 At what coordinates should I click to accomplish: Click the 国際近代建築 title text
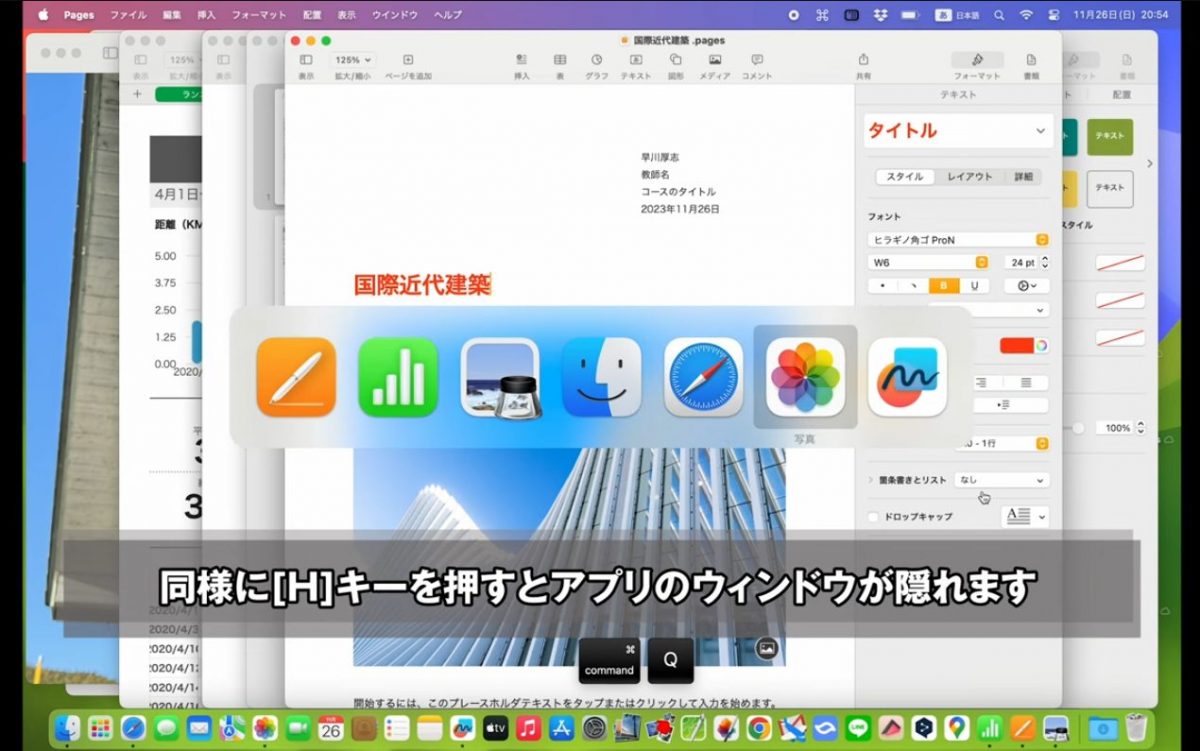(x=422, y=285)
